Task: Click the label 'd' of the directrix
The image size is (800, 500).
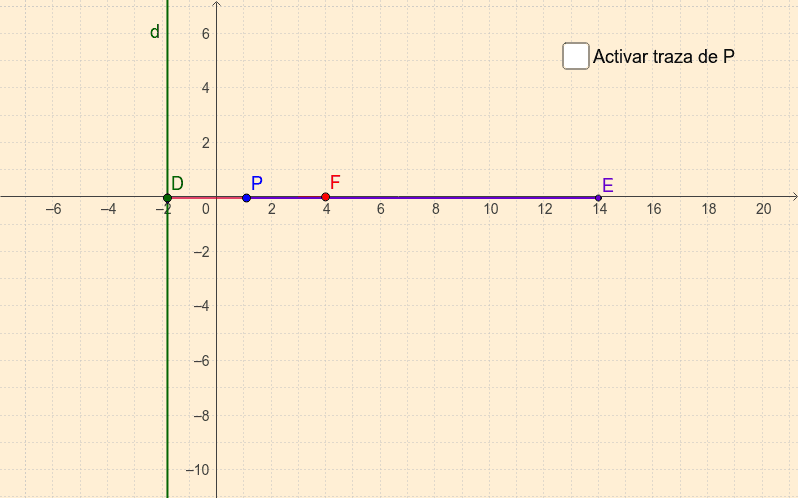Action: pyautogui.click(x=155, y=32)
